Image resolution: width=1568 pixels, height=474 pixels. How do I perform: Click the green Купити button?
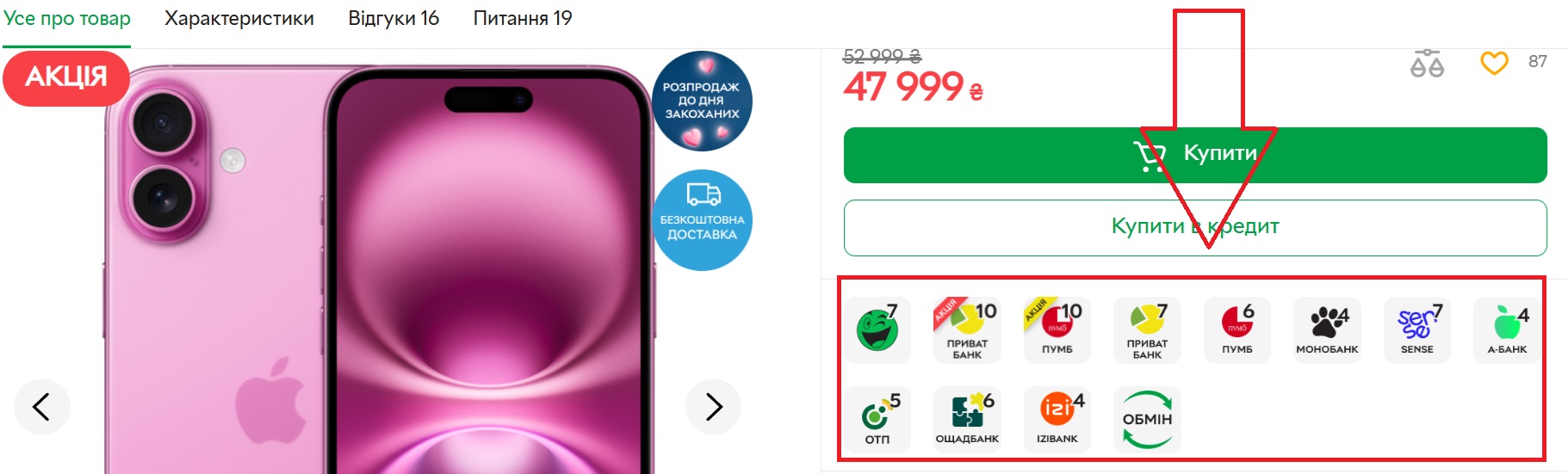pos(1195,155)
